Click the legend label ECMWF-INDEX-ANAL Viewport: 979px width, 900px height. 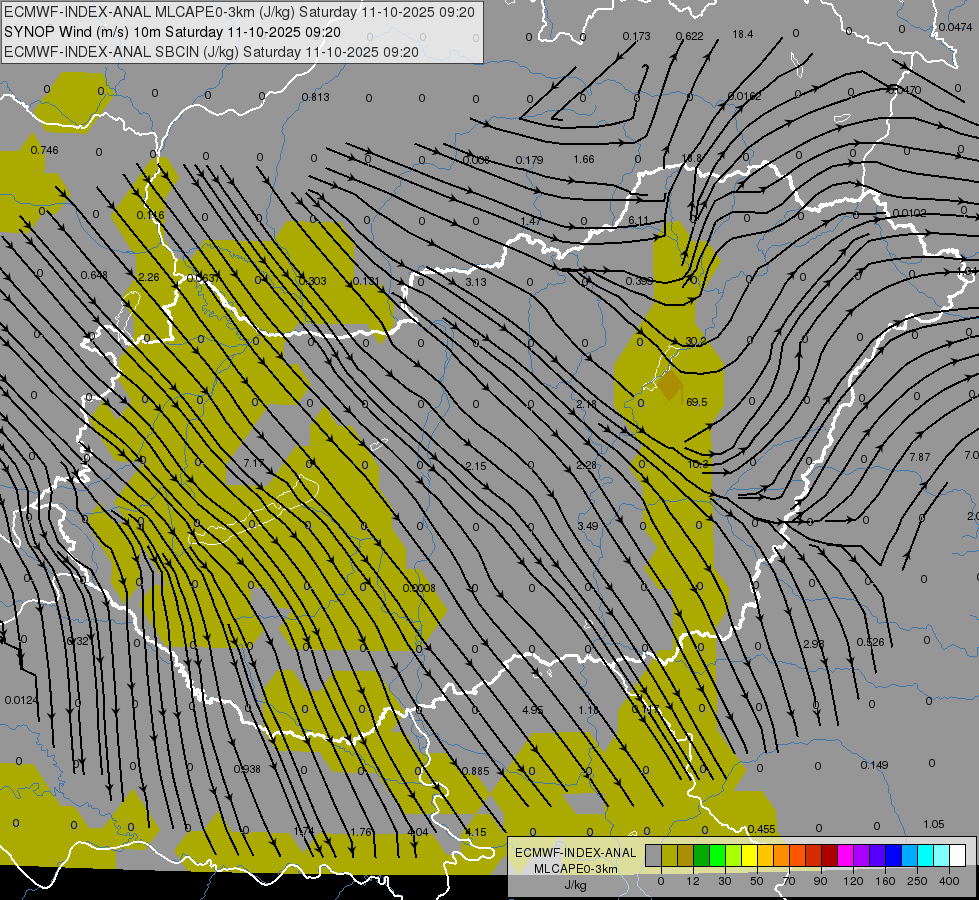tap(575, 853)
